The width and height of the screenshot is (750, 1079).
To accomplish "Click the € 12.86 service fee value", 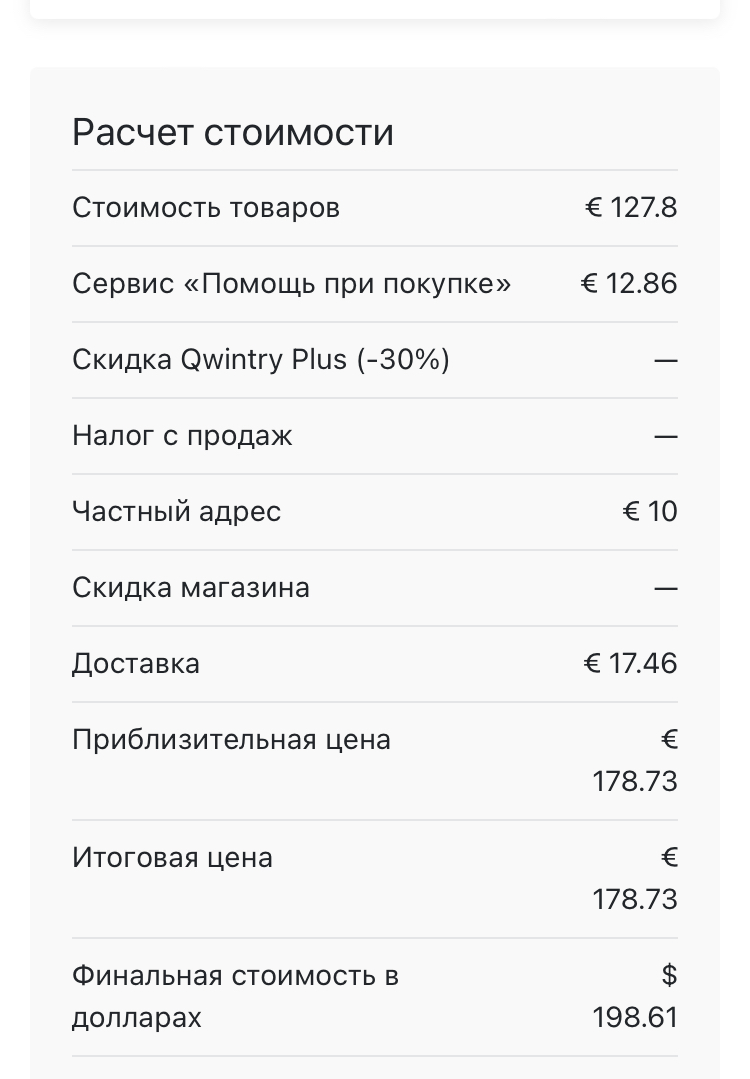I will (629, 284).
